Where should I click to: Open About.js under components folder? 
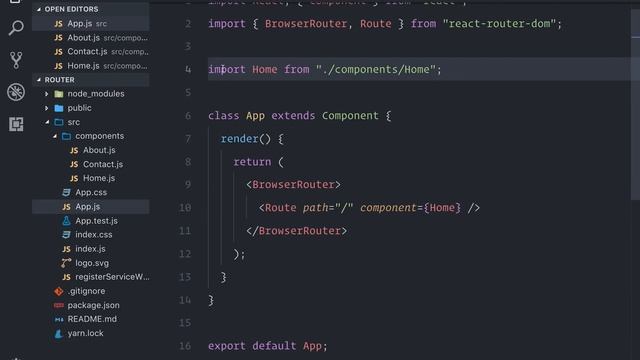[99, 150]
